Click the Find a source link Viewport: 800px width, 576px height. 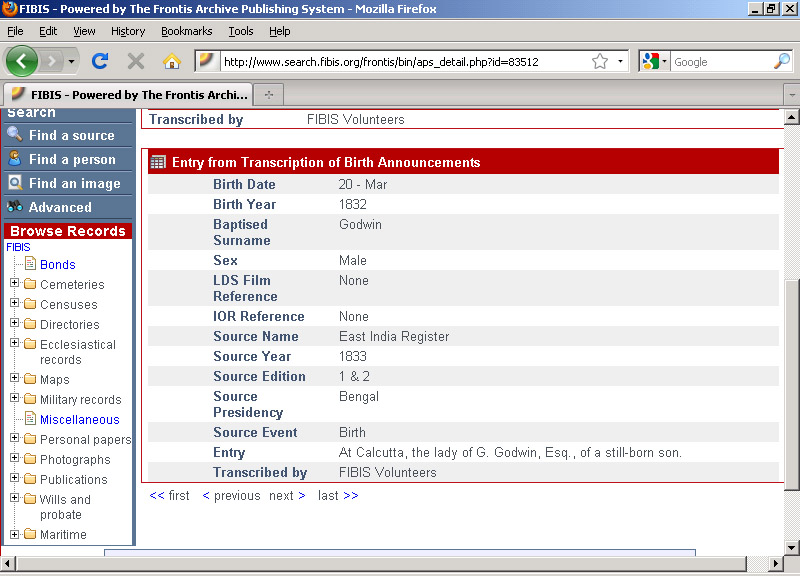tap(71, 135)
